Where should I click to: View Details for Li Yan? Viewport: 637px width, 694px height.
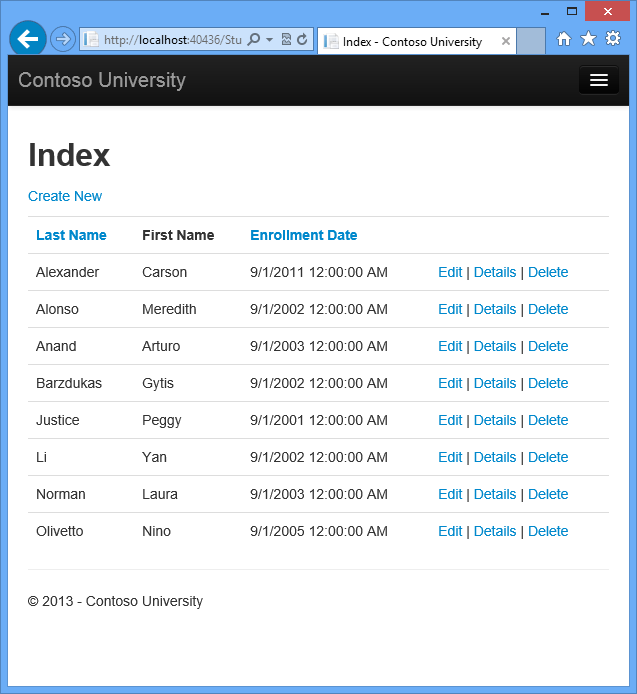495,457
